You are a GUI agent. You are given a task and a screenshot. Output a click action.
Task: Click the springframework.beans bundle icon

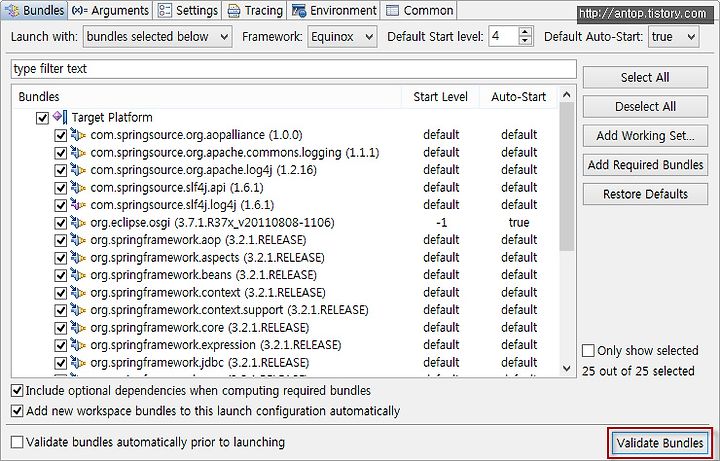coord(78,275)
